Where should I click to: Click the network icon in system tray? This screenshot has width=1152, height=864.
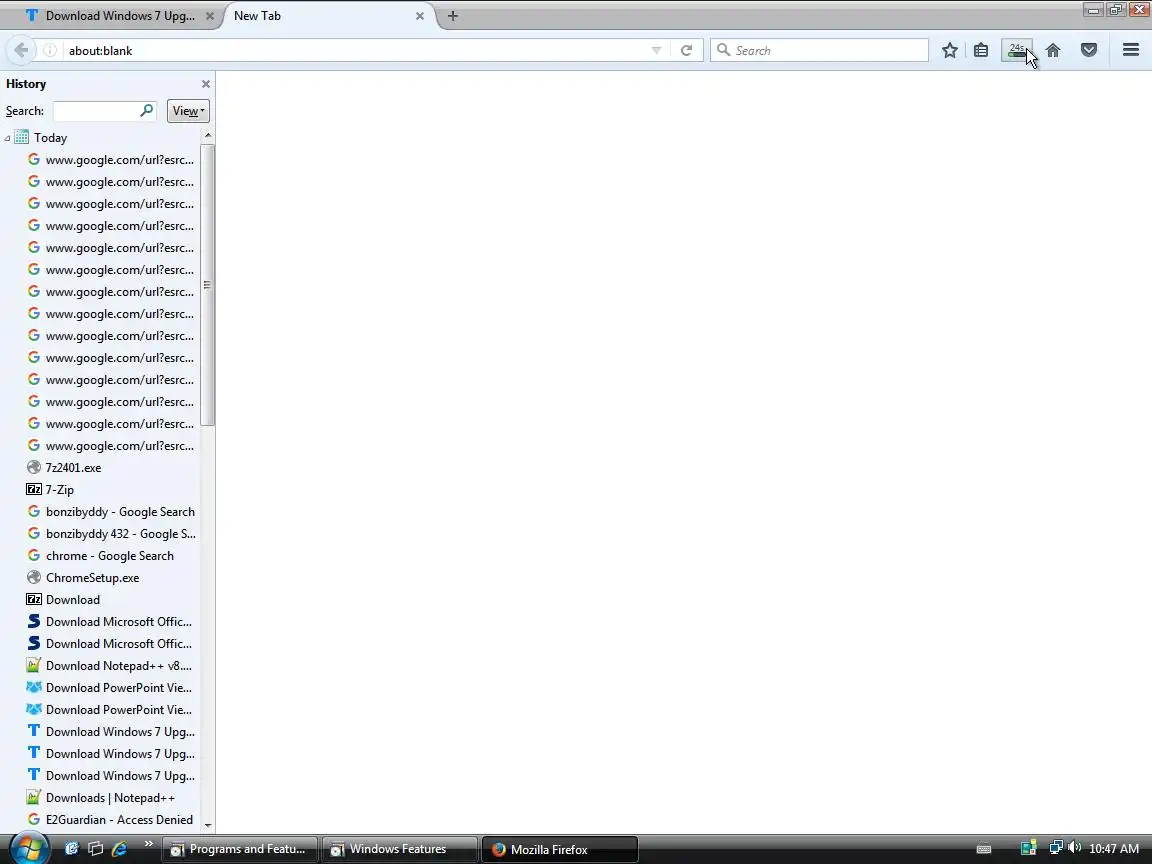click(x=1056, y=848)
